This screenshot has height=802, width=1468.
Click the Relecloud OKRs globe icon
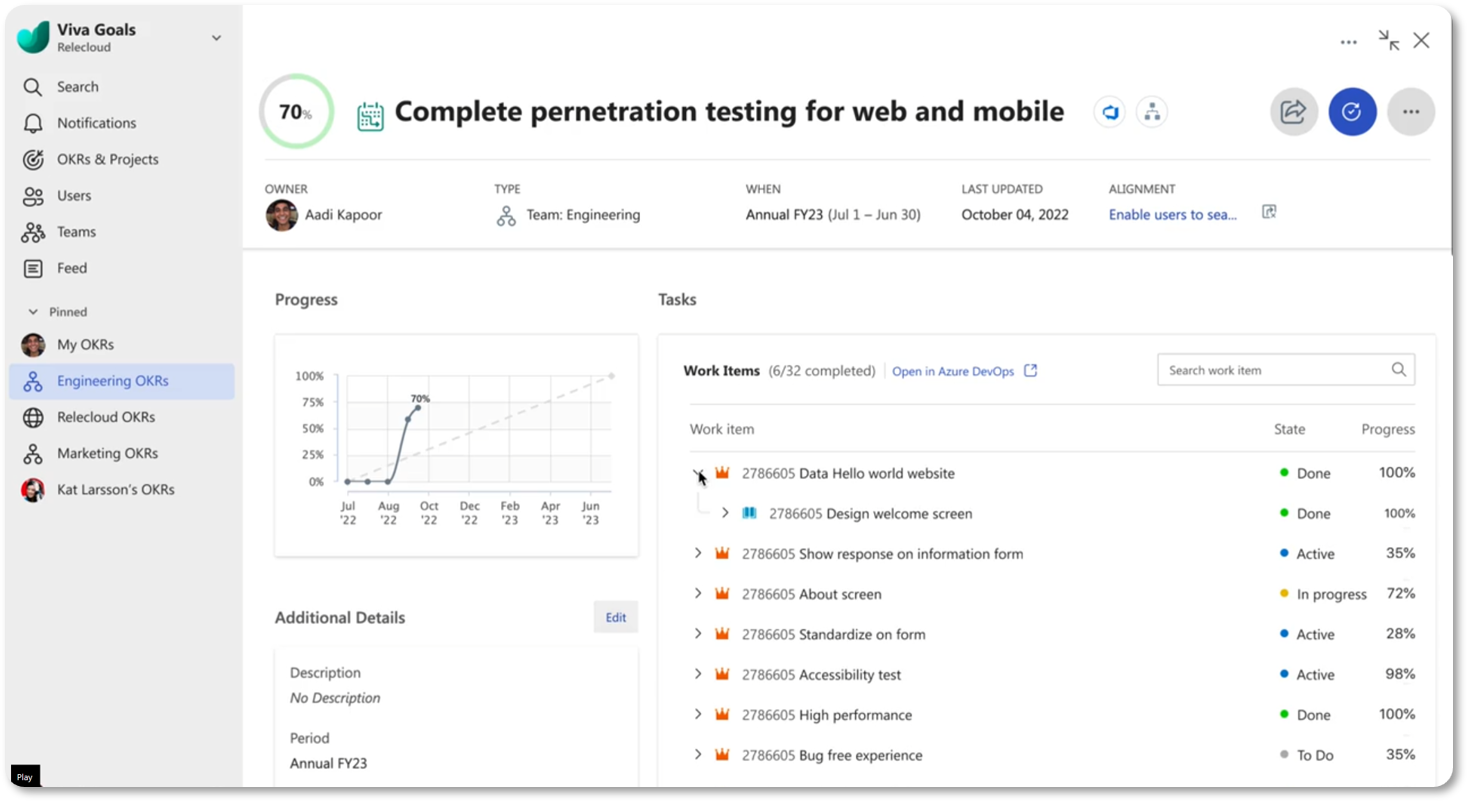click(33, 417)
